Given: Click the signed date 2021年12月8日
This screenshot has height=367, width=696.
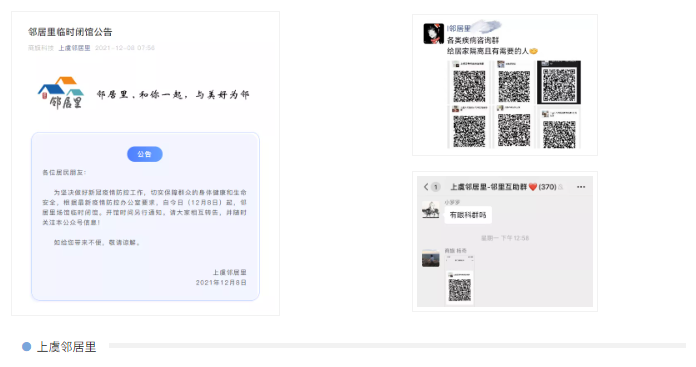Looking at the screenshot, I should pyautogui.click(x=221, y=282).
